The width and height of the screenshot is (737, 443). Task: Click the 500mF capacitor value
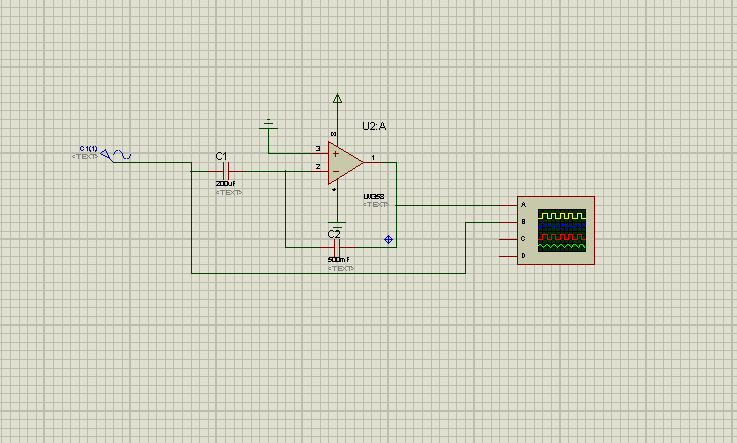coord(338,260)
